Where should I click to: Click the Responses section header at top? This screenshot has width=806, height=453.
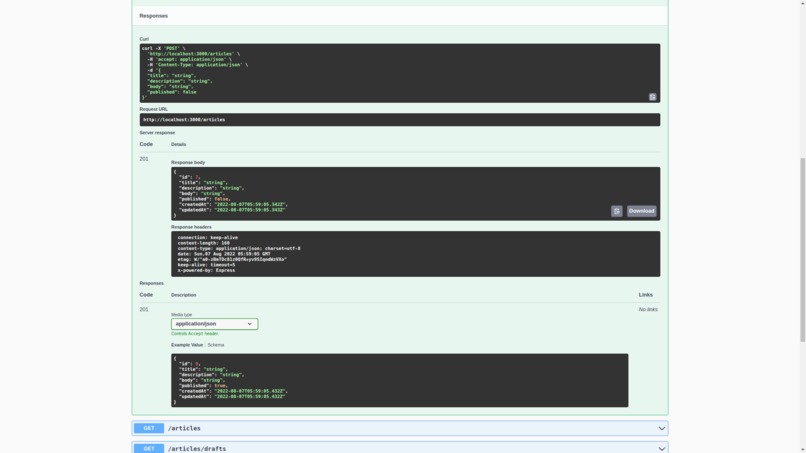(154, 16)
